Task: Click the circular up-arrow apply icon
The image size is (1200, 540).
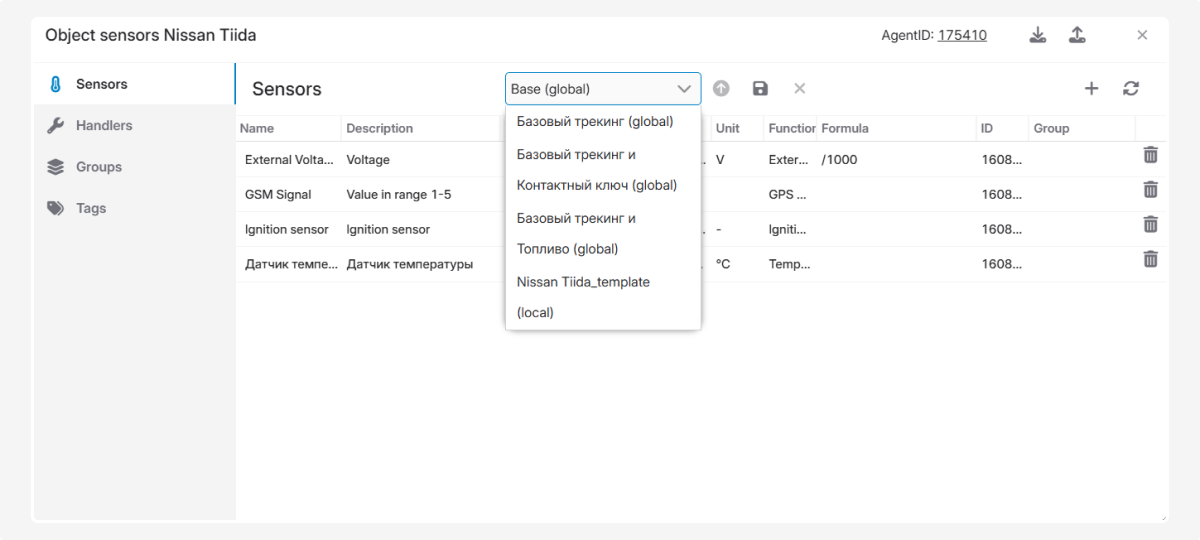Action: click(721, 89)
